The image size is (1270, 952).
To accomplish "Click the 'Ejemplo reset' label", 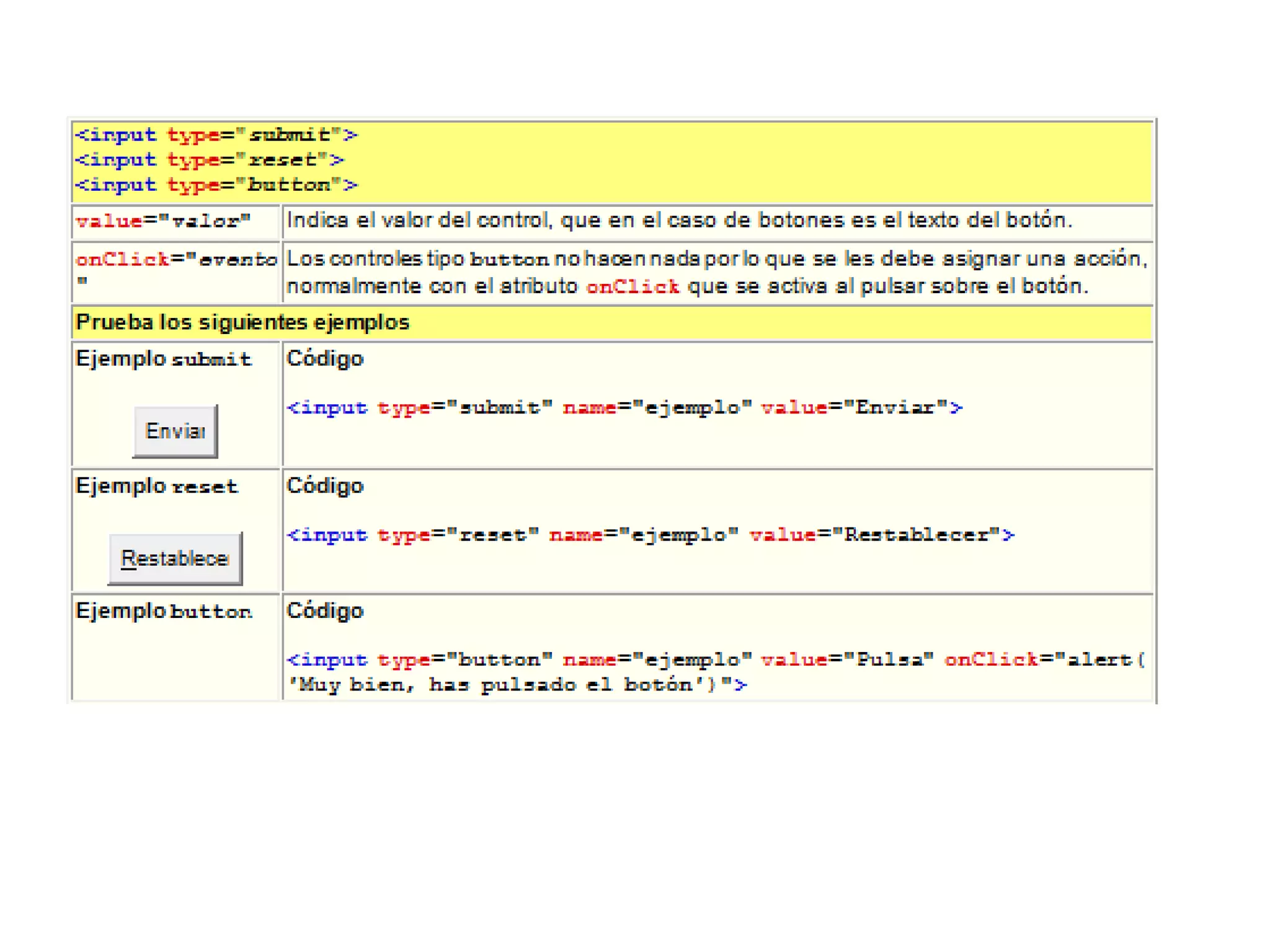I will [156, 486].
